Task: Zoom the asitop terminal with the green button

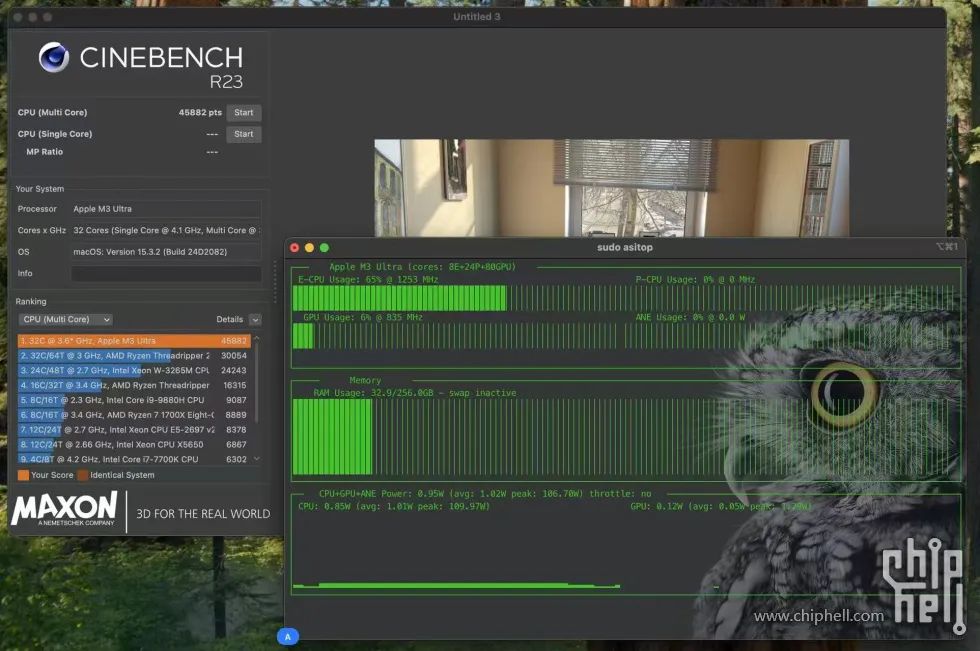Action: 324,247
